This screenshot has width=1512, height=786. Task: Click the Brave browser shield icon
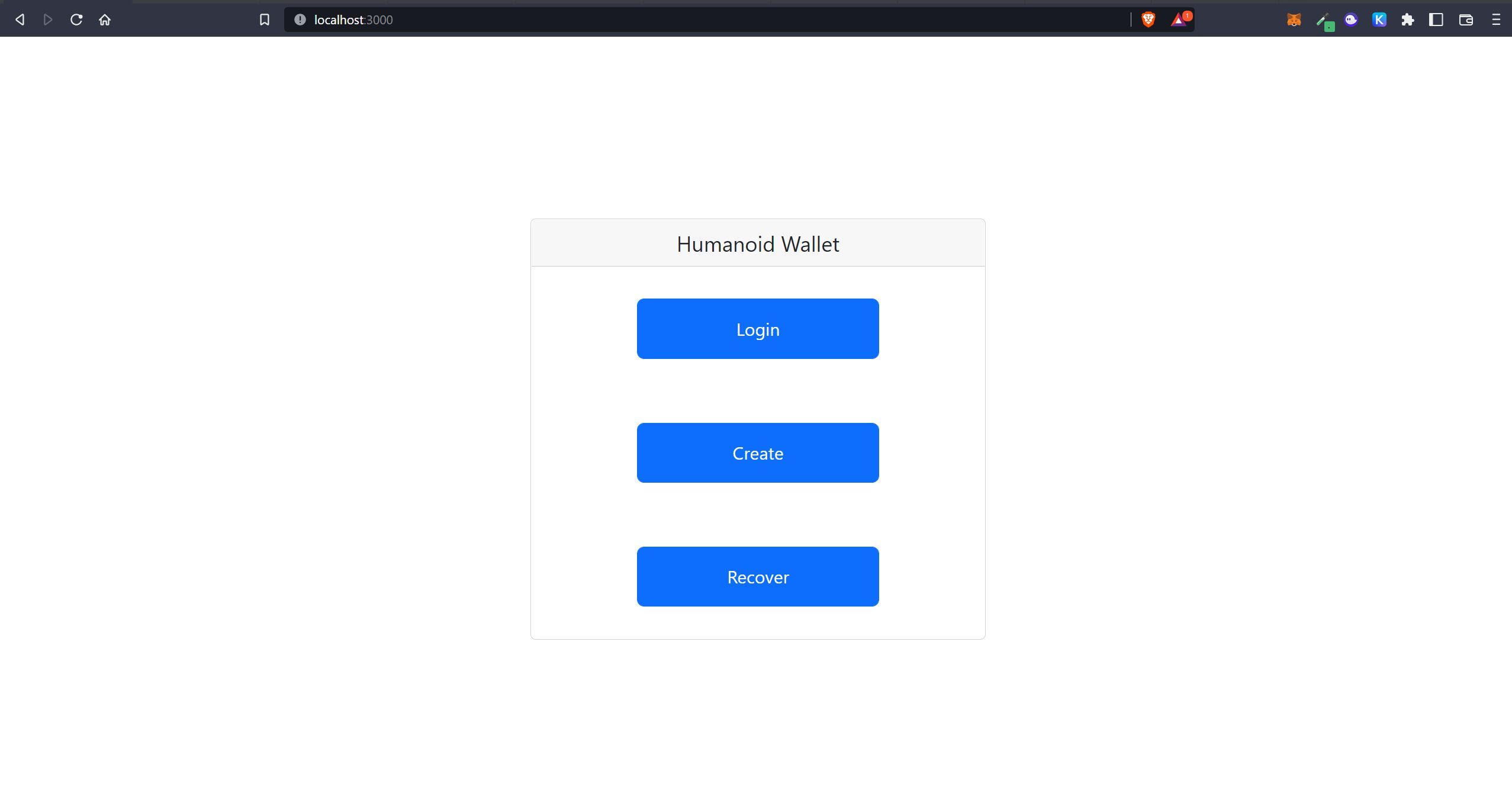[1148, 18]
